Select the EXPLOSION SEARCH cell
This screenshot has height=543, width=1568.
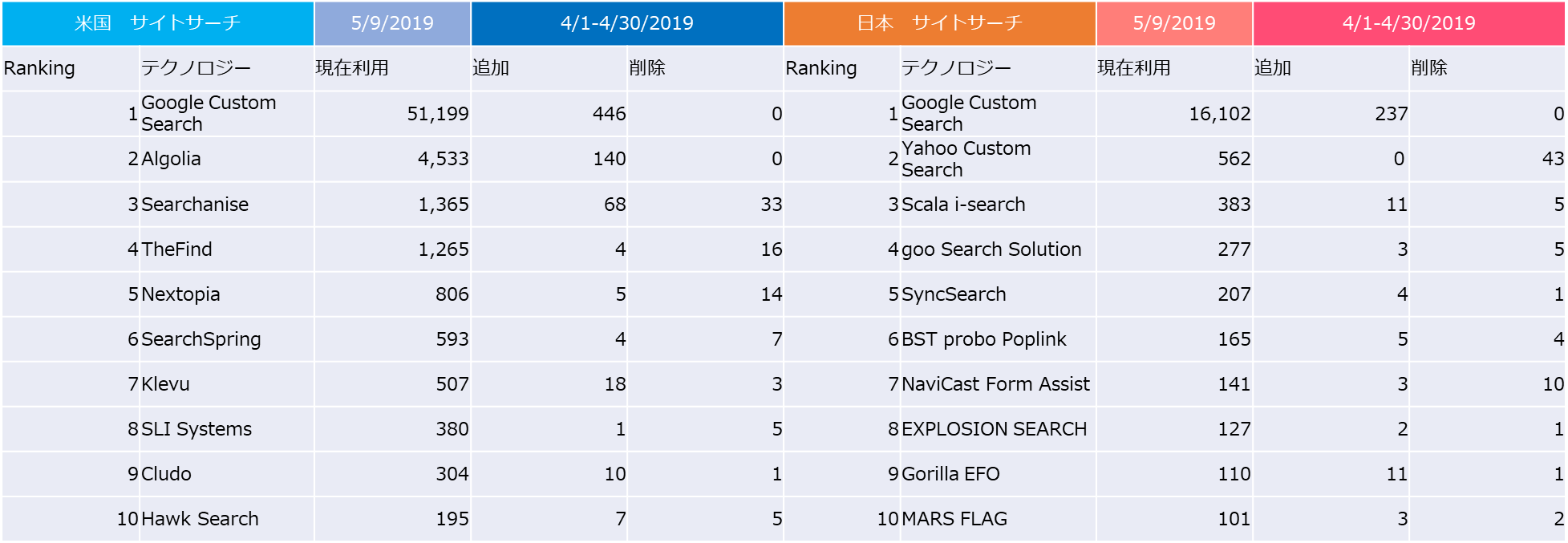pyautogui.click(x=994, y=429)
